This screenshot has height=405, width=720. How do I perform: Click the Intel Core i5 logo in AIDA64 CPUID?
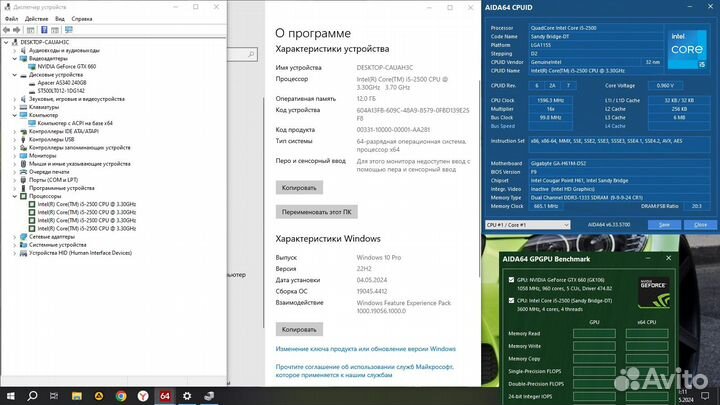coord(687,49)
